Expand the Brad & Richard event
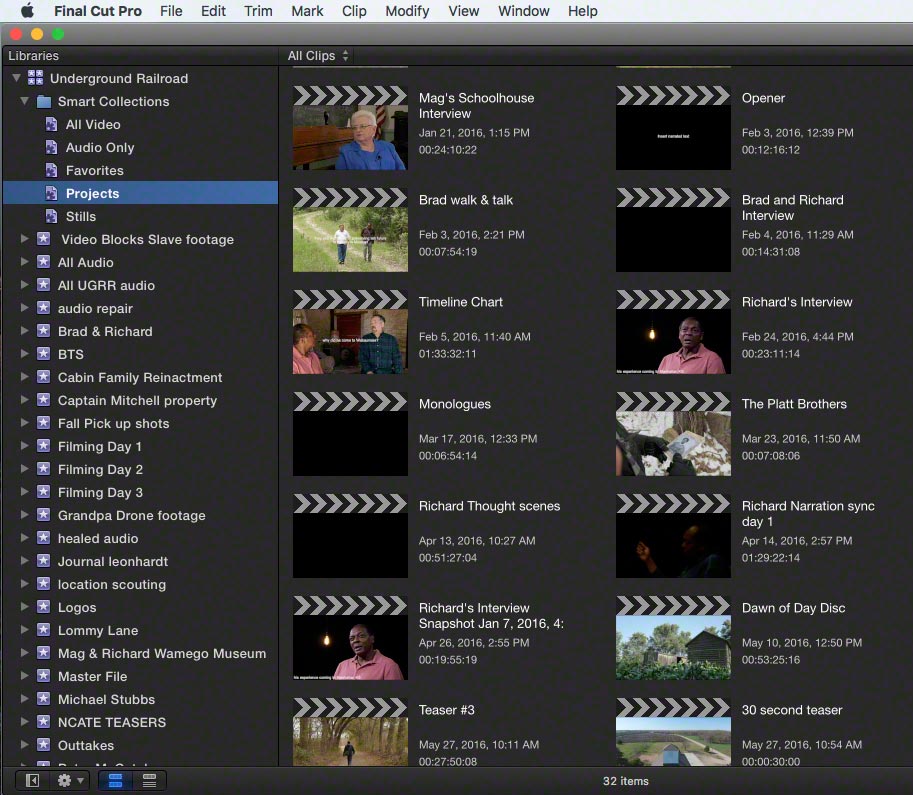 tap(24, 331)
